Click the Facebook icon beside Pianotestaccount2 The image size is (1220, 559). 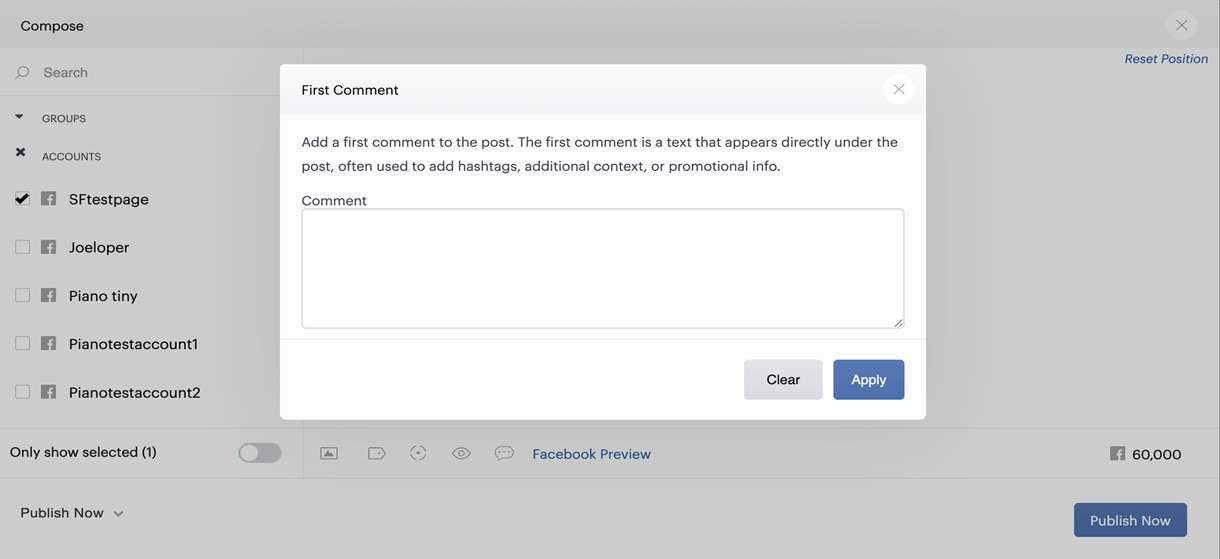(x=48, y=392)
